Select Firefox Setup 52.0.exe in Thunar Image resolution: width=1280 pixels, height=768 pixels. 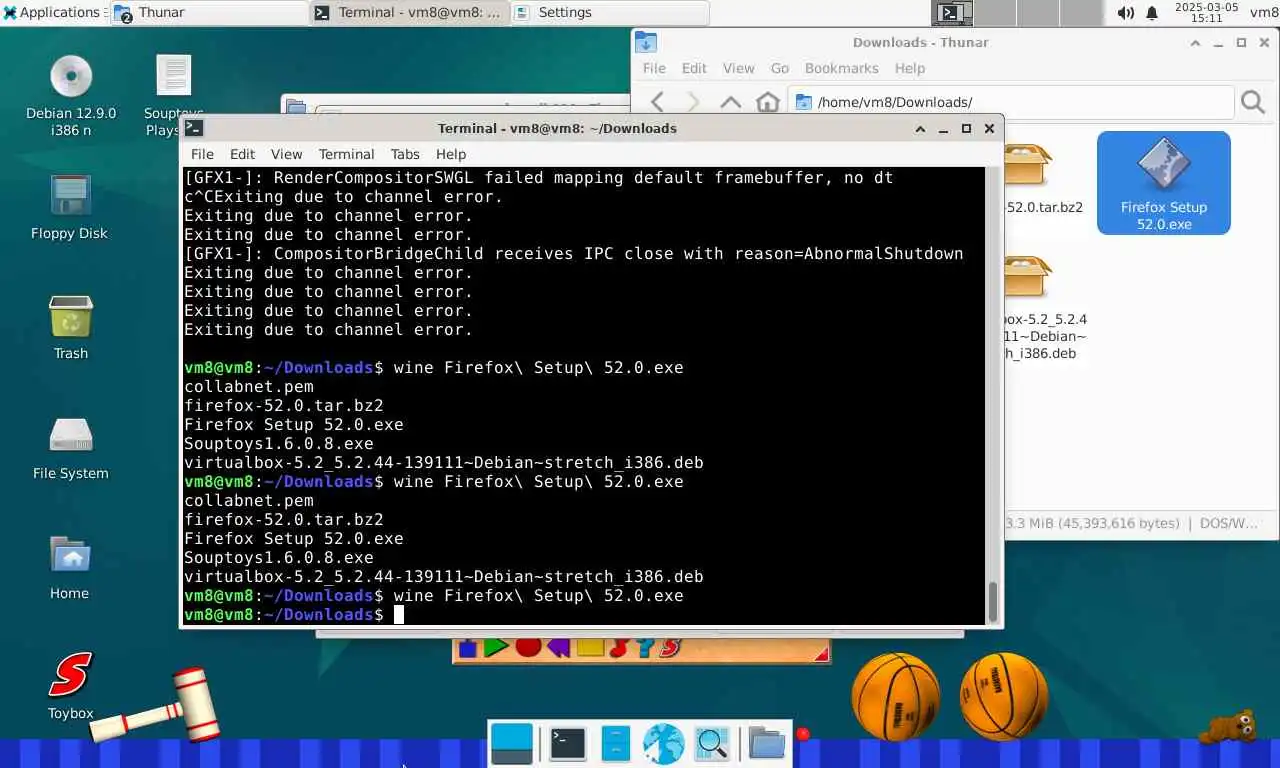(1164, 183)
